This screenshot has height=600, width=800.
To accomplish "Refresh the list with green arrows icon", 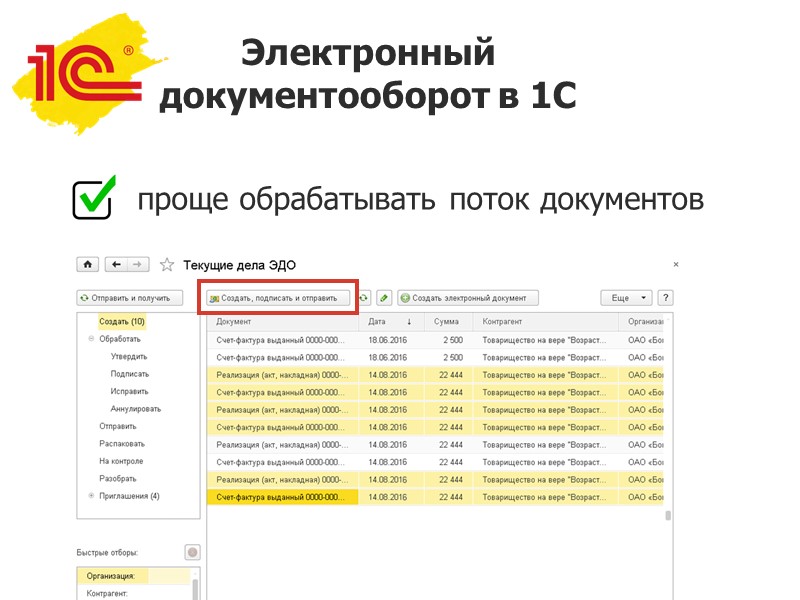I will click(363, 298).
